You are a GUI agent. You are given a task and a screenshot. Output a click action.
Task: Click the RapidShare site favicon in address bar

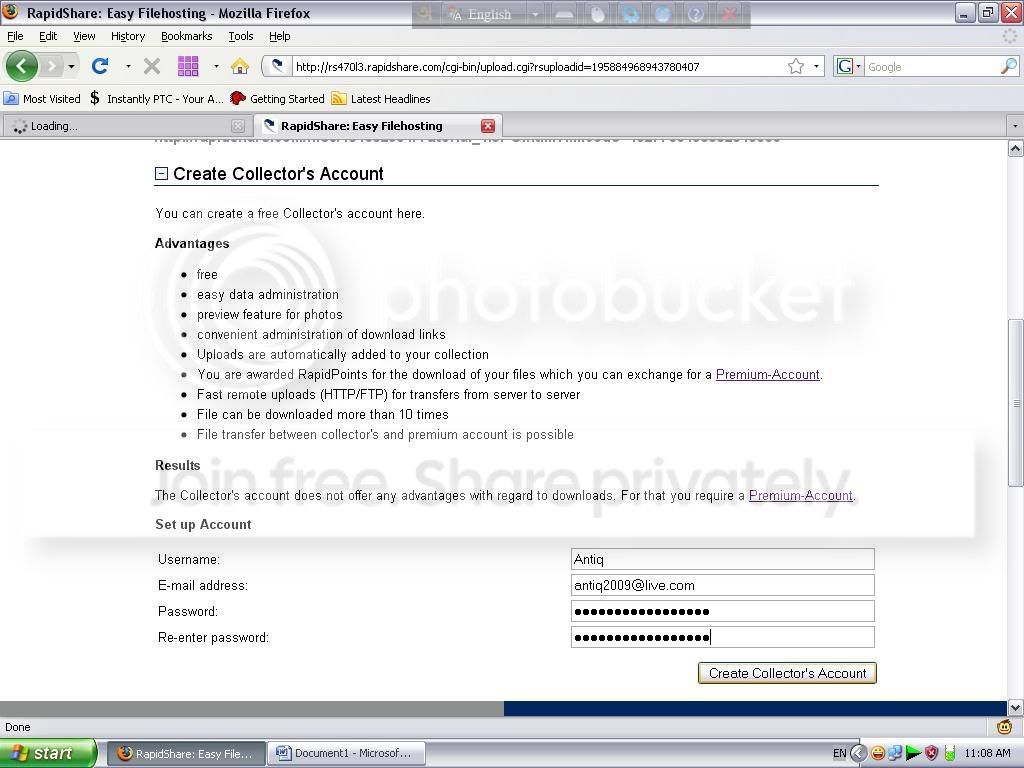tap(278, 66)
